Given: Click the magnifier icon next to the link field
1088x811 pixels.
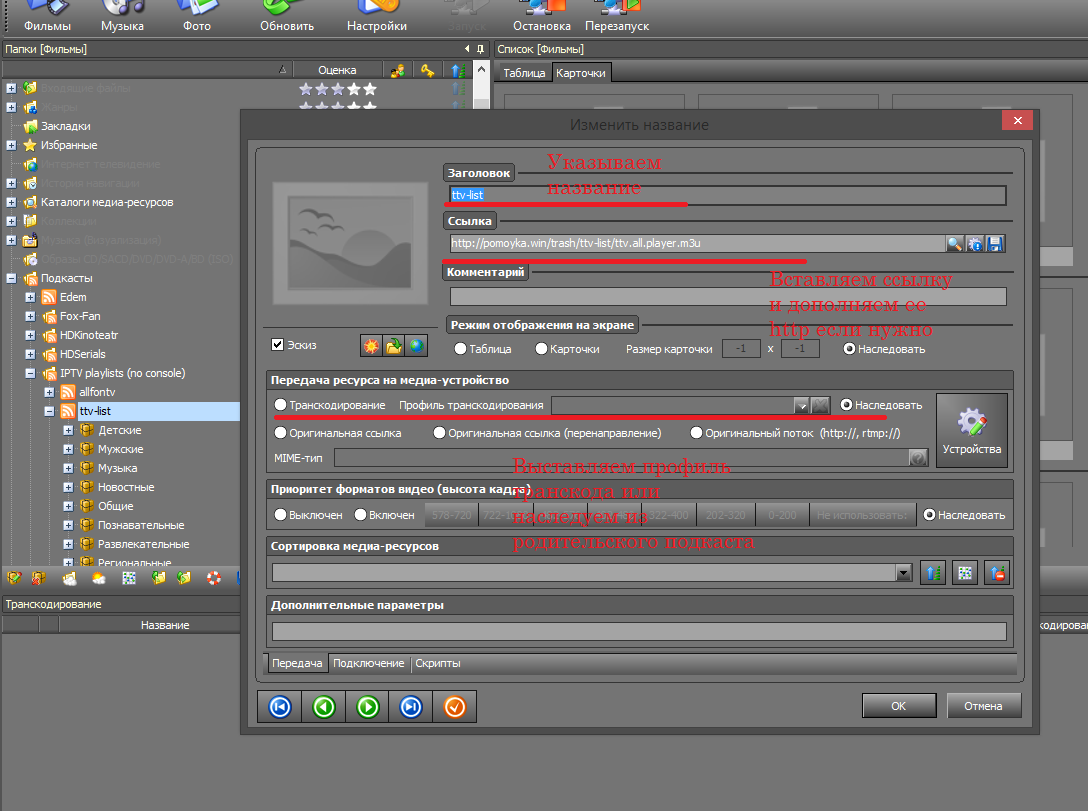Looking at the screenshot, I should (955, 243).
